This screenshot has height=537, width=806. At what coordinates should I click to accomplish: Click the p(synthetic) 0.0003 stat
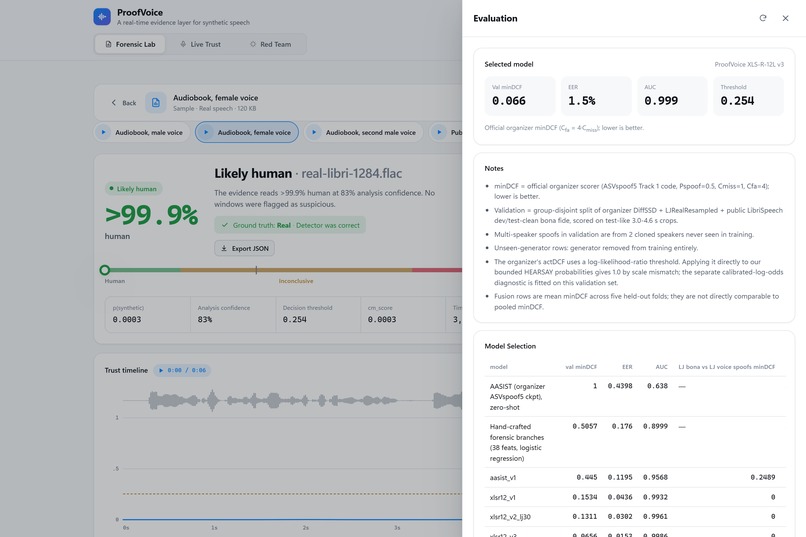(148, 314)
